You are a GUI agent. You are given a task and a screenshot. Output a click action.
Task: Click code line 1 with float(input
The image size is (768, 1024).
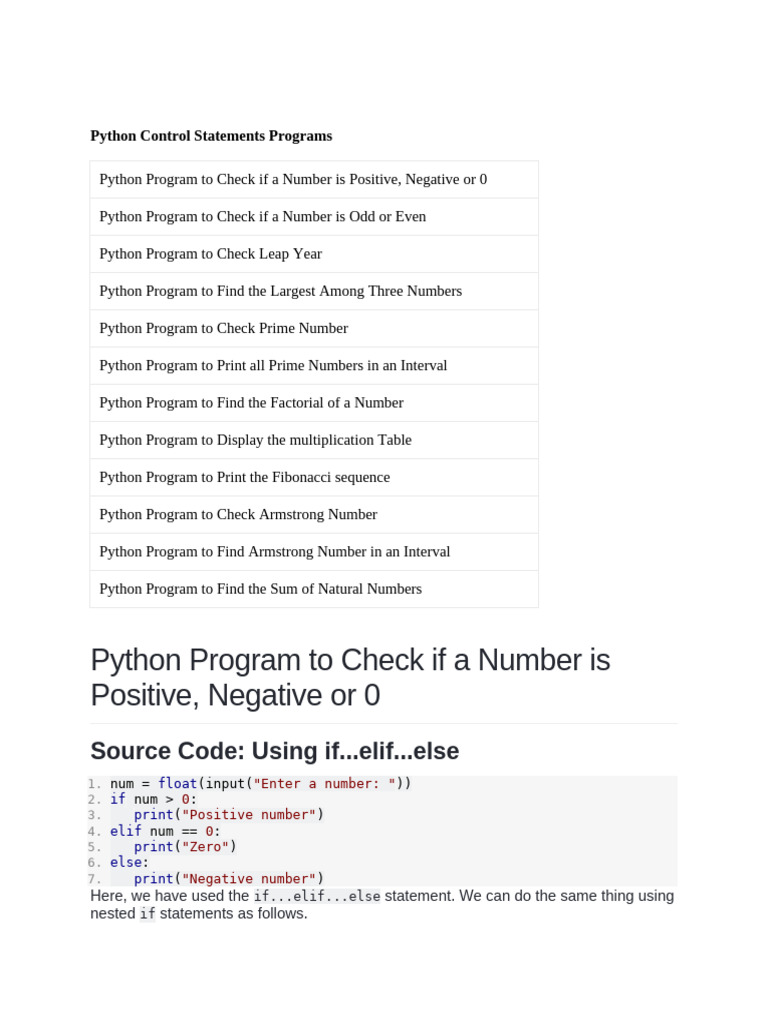coord(260,784)
